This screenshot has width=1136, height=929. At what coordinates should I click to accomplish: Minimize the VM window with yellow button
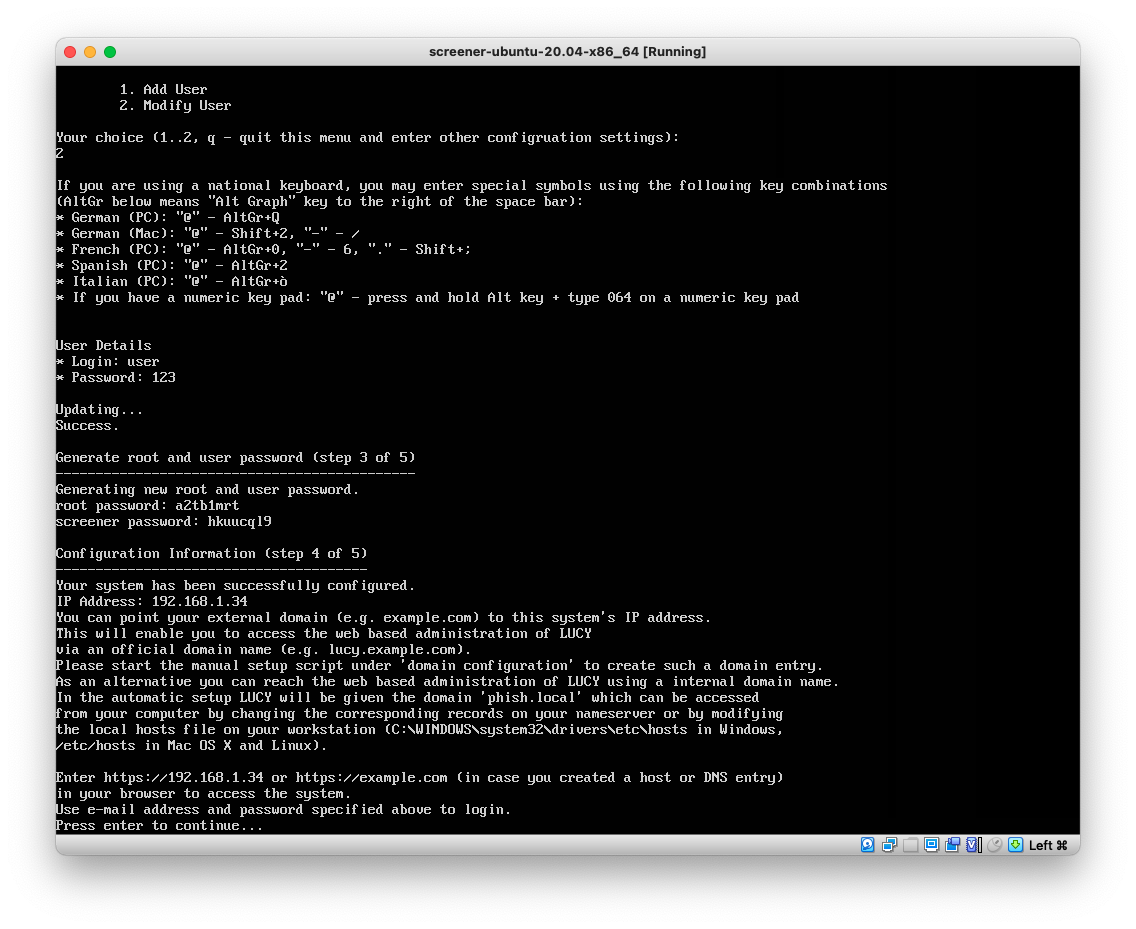coord(90,52)
